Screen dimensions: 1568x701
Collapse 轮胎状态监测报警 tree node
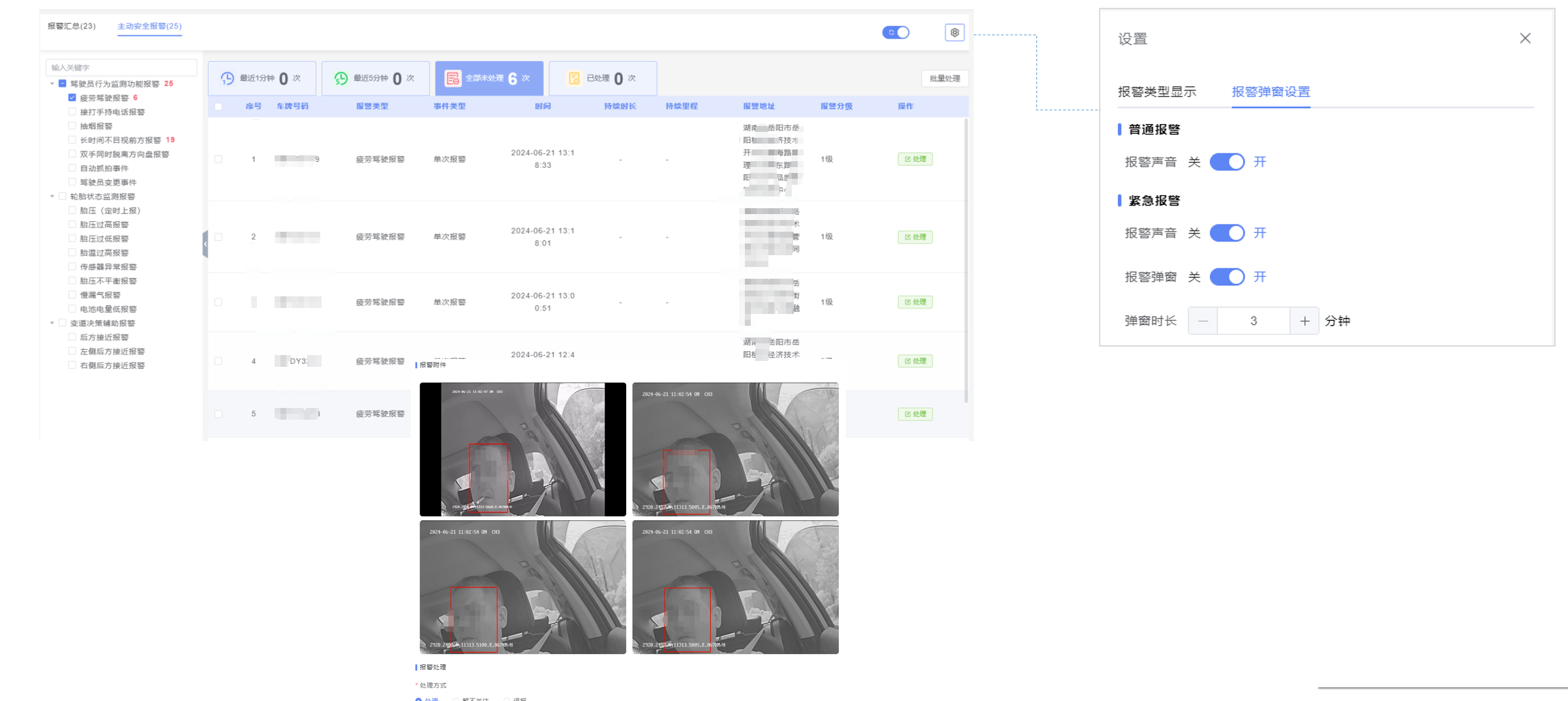click(52, 196)
